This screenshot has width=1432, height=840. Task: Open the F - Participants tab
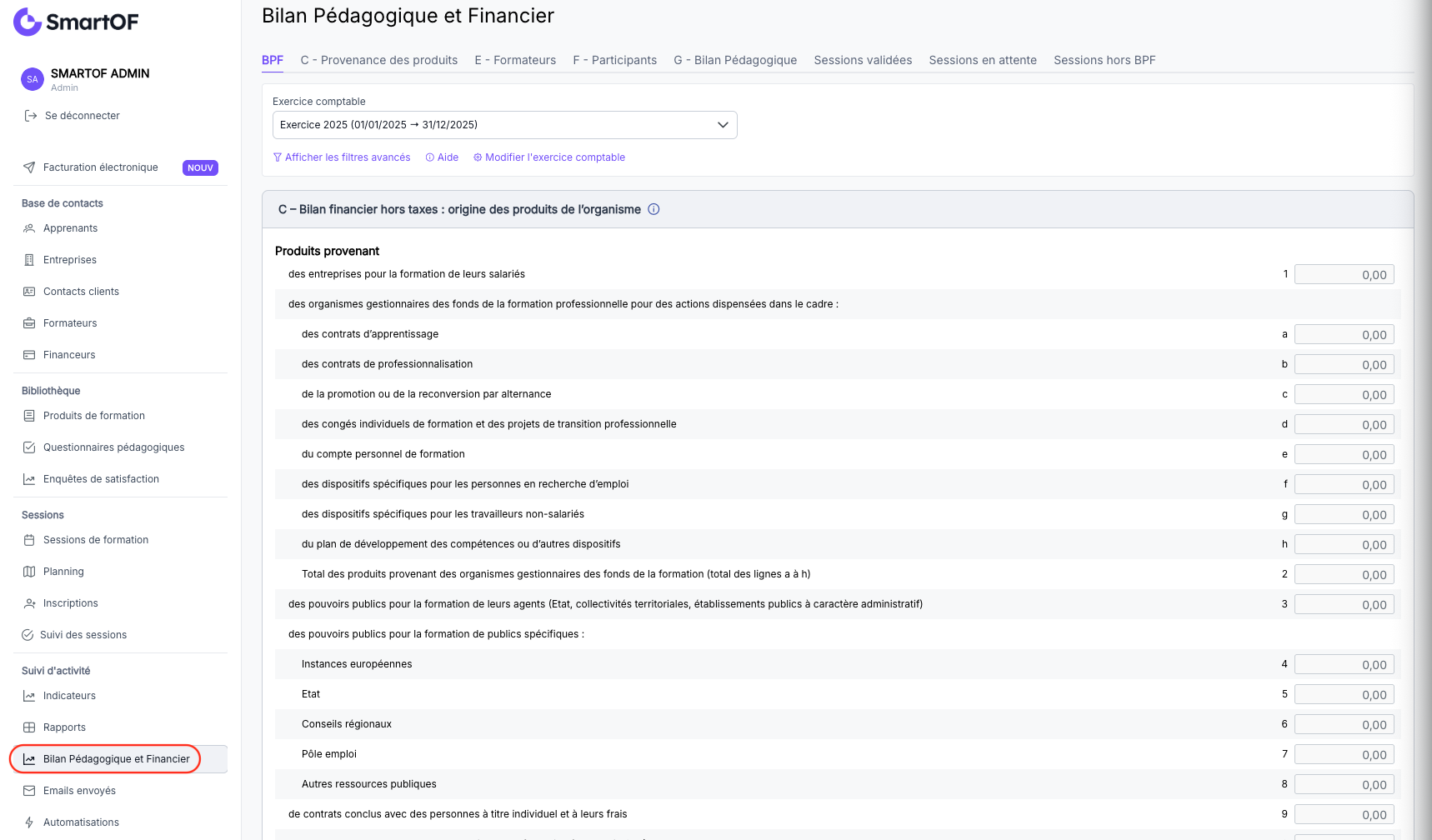tap(615, 60)
